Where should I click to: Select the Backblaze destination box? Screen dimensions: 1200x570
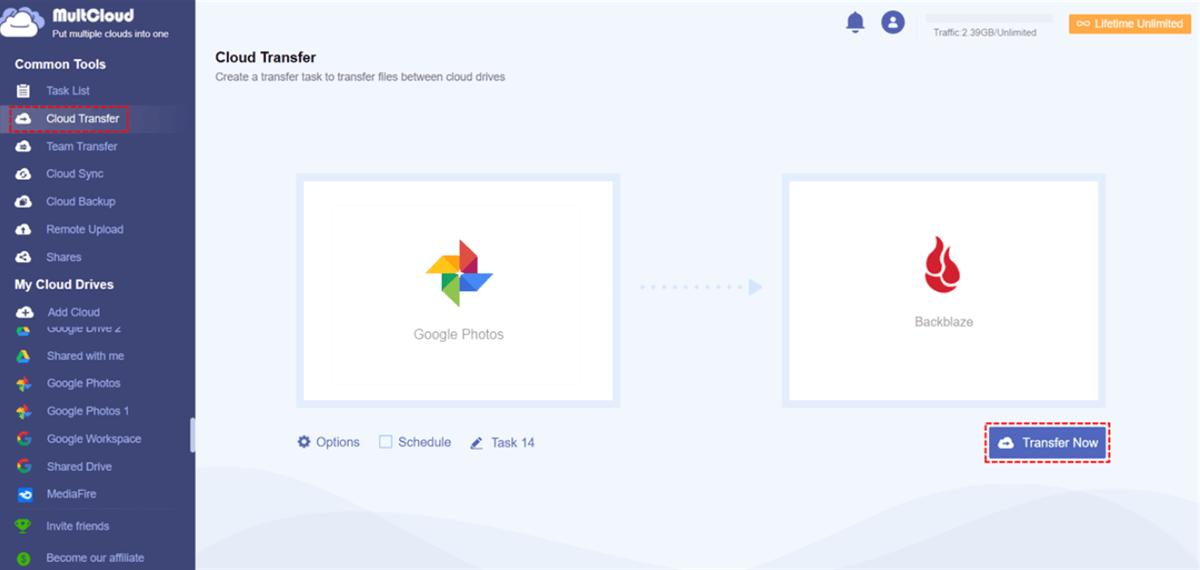click(943, 291)
